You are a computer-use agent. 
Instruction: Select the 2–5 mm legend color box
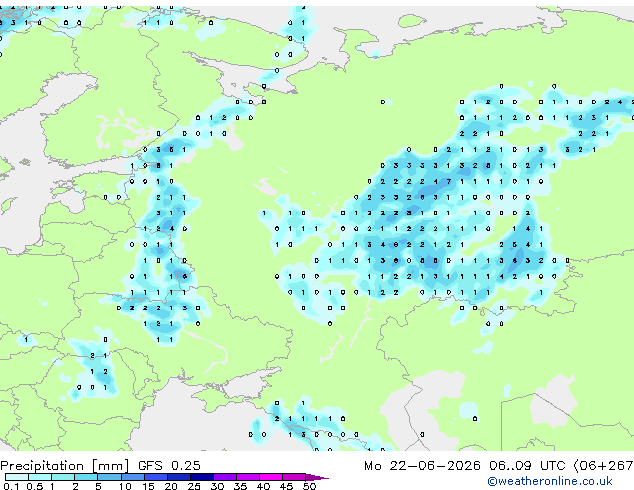coord(86,477)
